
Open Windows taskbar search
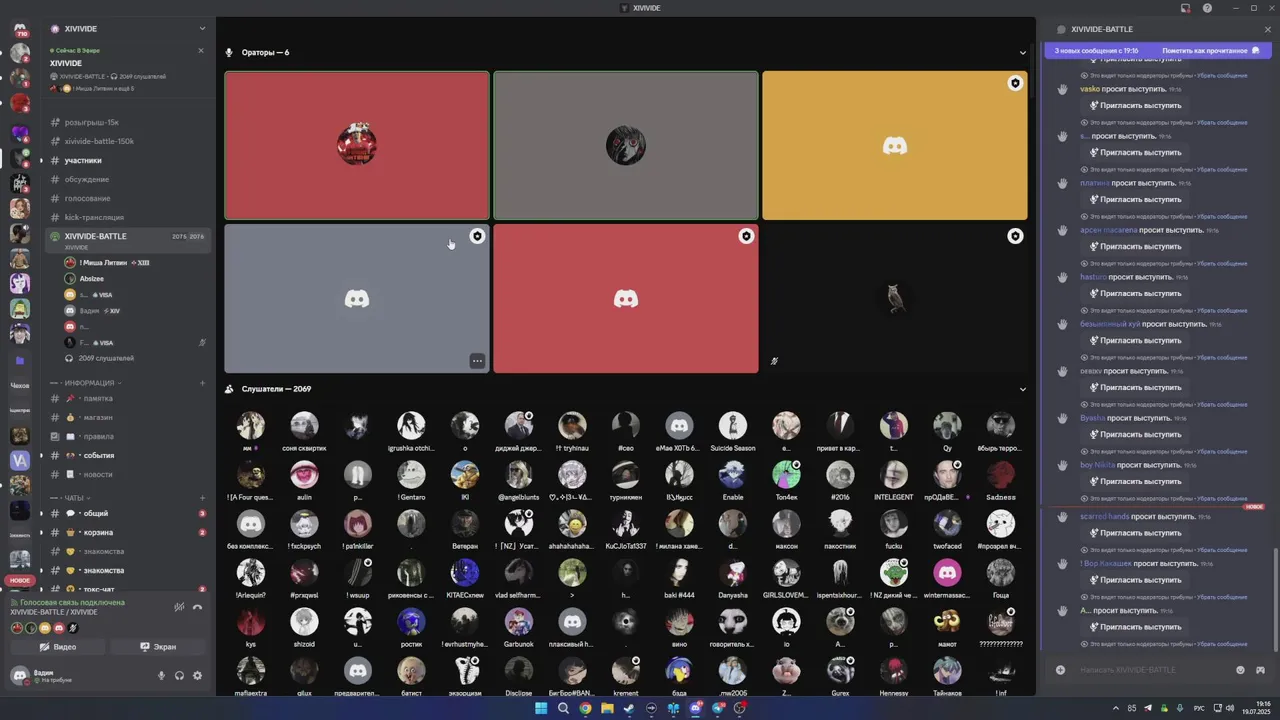pyautogui.click(x=563, y=708)
